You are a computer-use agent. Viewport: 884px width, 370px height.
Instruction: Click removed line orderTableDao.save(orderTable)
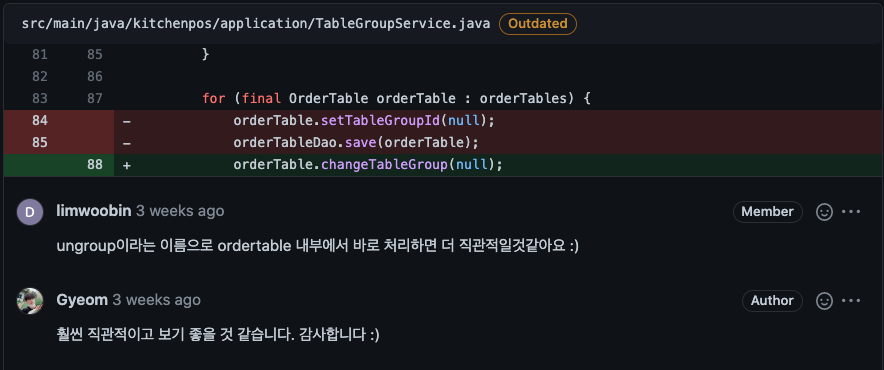coord(356,143)
